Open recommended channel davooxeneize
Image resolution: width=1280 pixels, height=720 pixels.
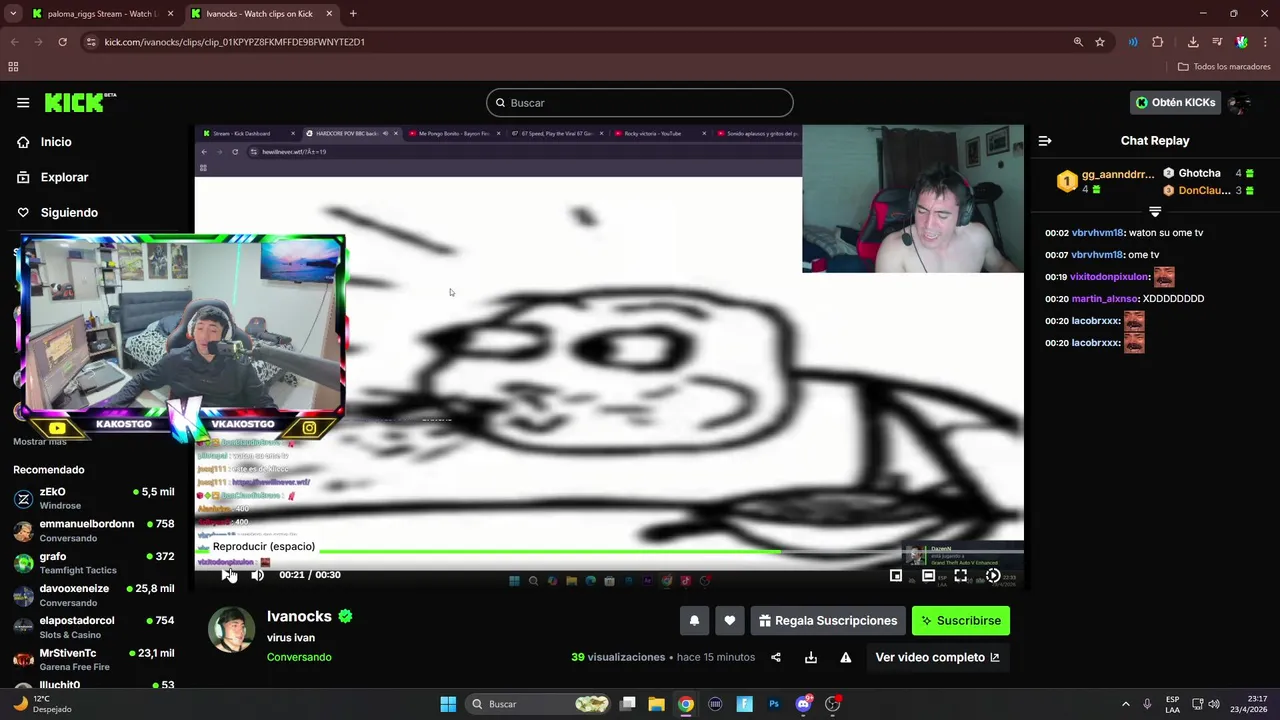pyautogui.click(x=93, y=595)
